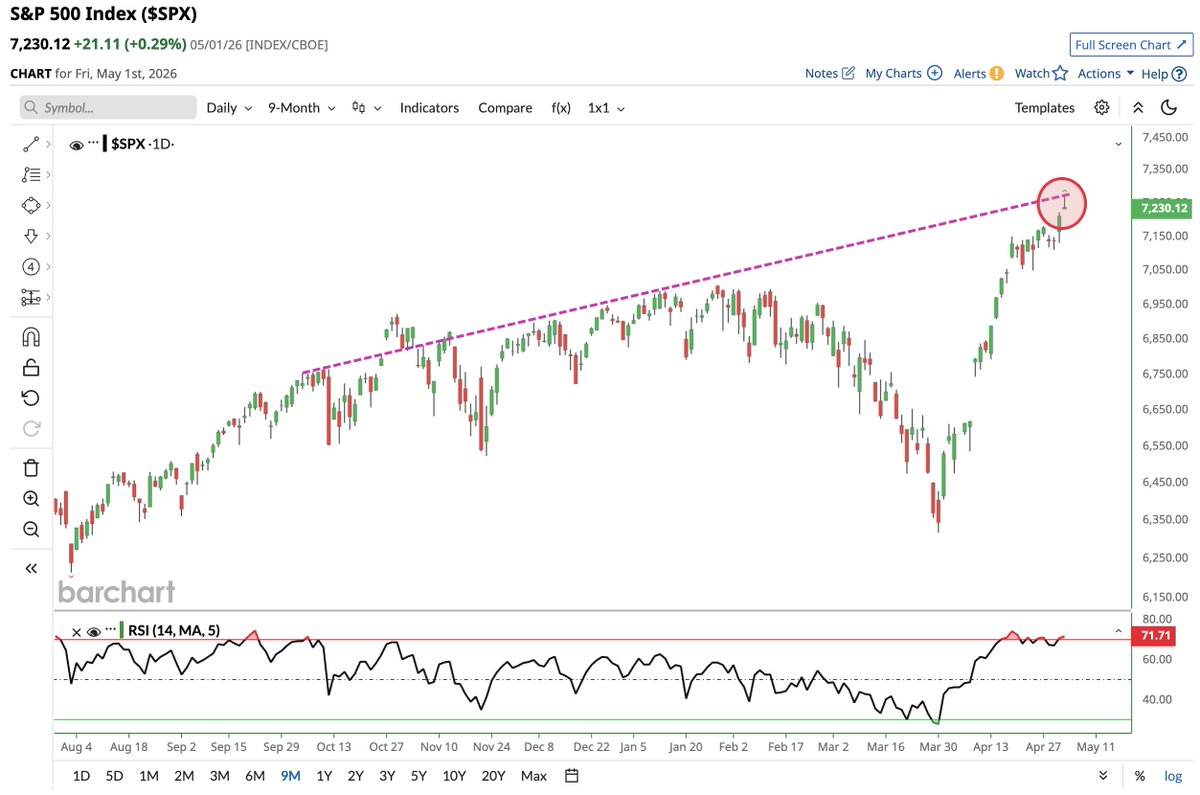Select the shapes drawing tool

click(30, 205)
